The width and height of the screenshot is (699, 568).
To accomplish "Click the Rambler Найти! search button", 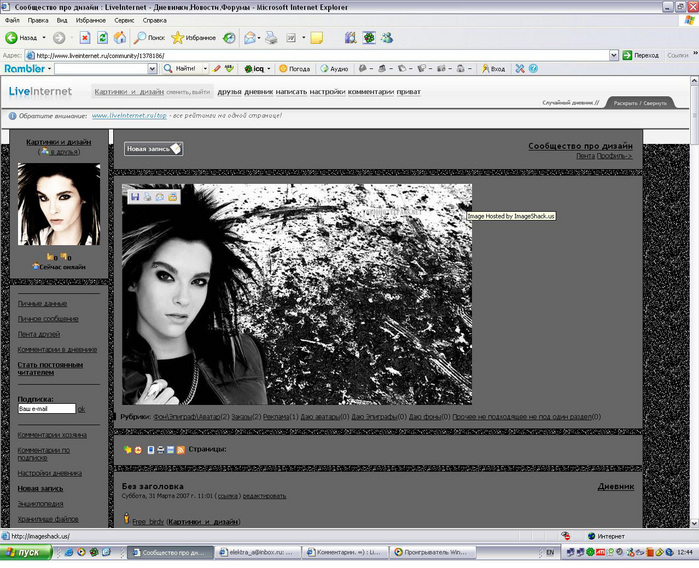I will (x=180, y=69).
